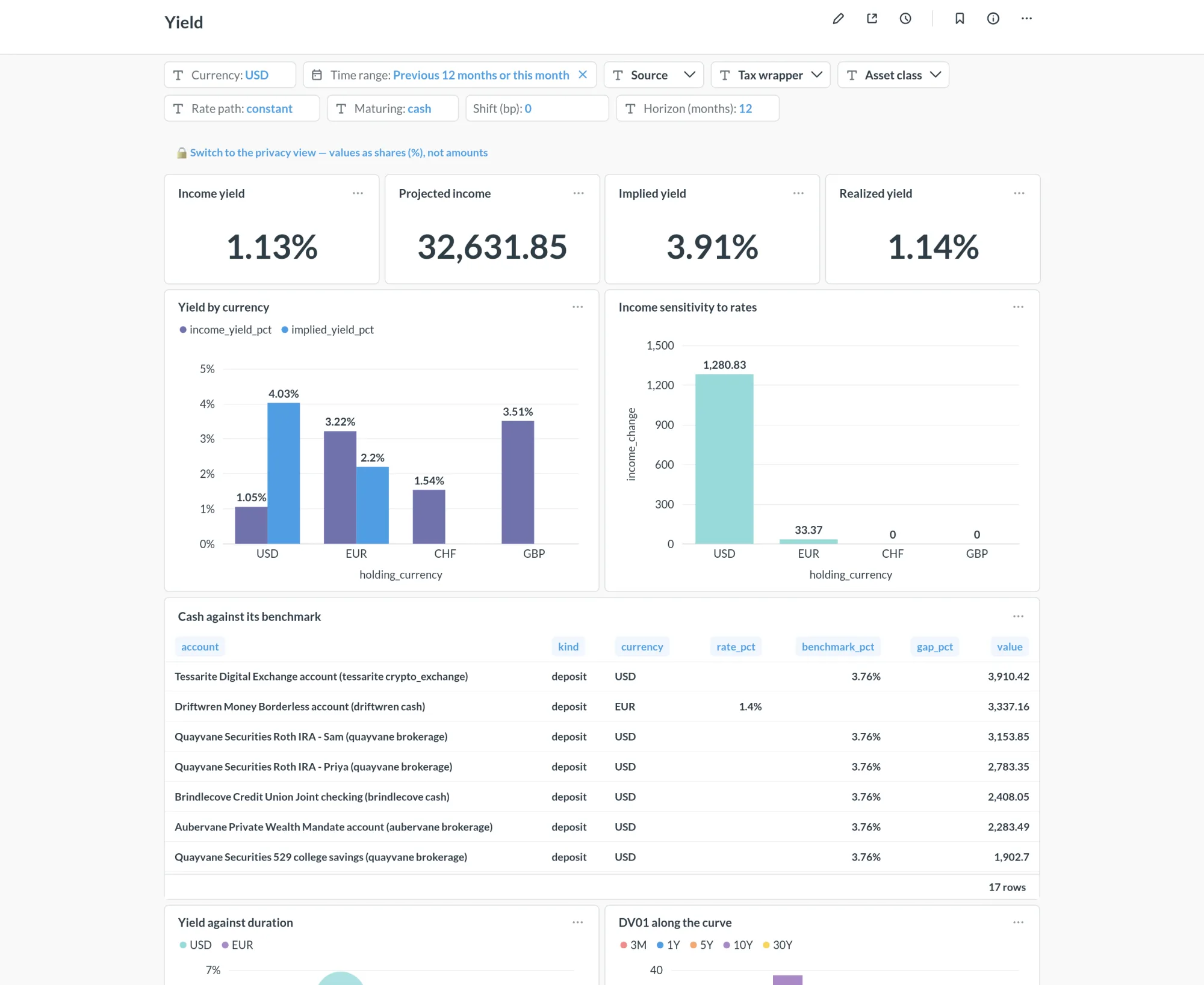Open Realized yield card's ellipsis menu
The image size is (1204, 985).
coord(1019,193)
